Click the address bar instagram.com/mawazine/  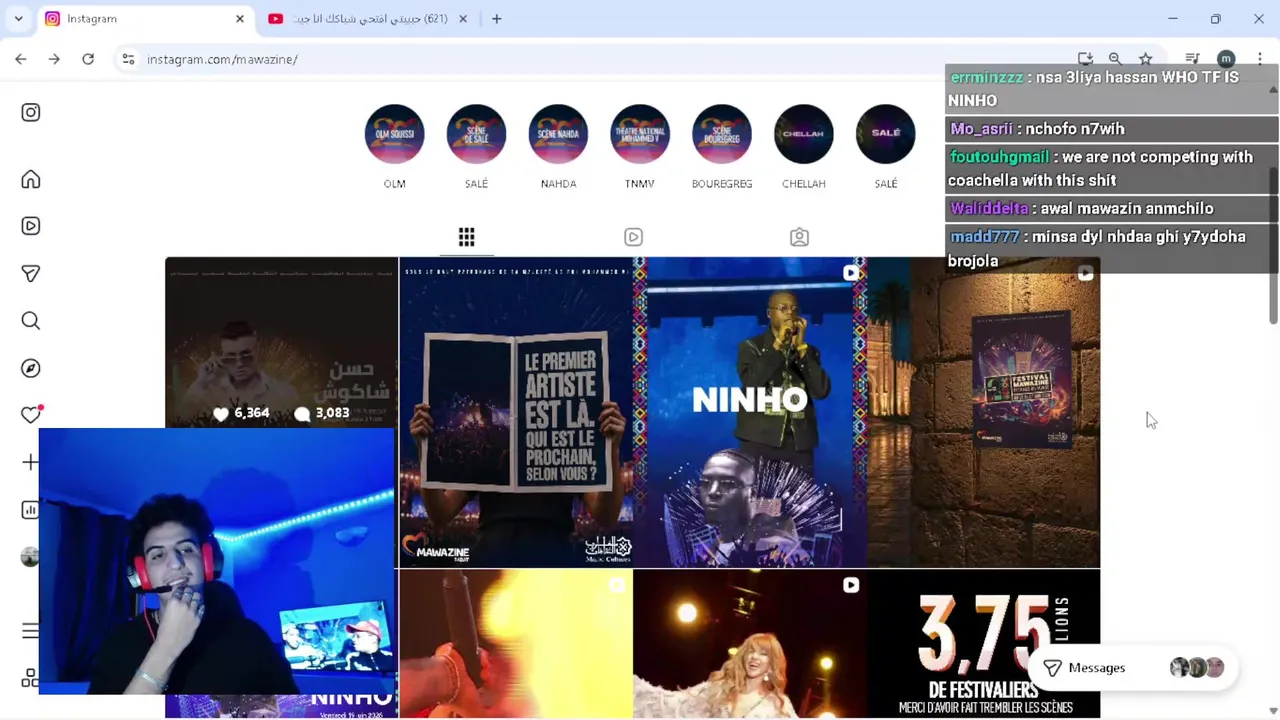[x=222, y=59]
